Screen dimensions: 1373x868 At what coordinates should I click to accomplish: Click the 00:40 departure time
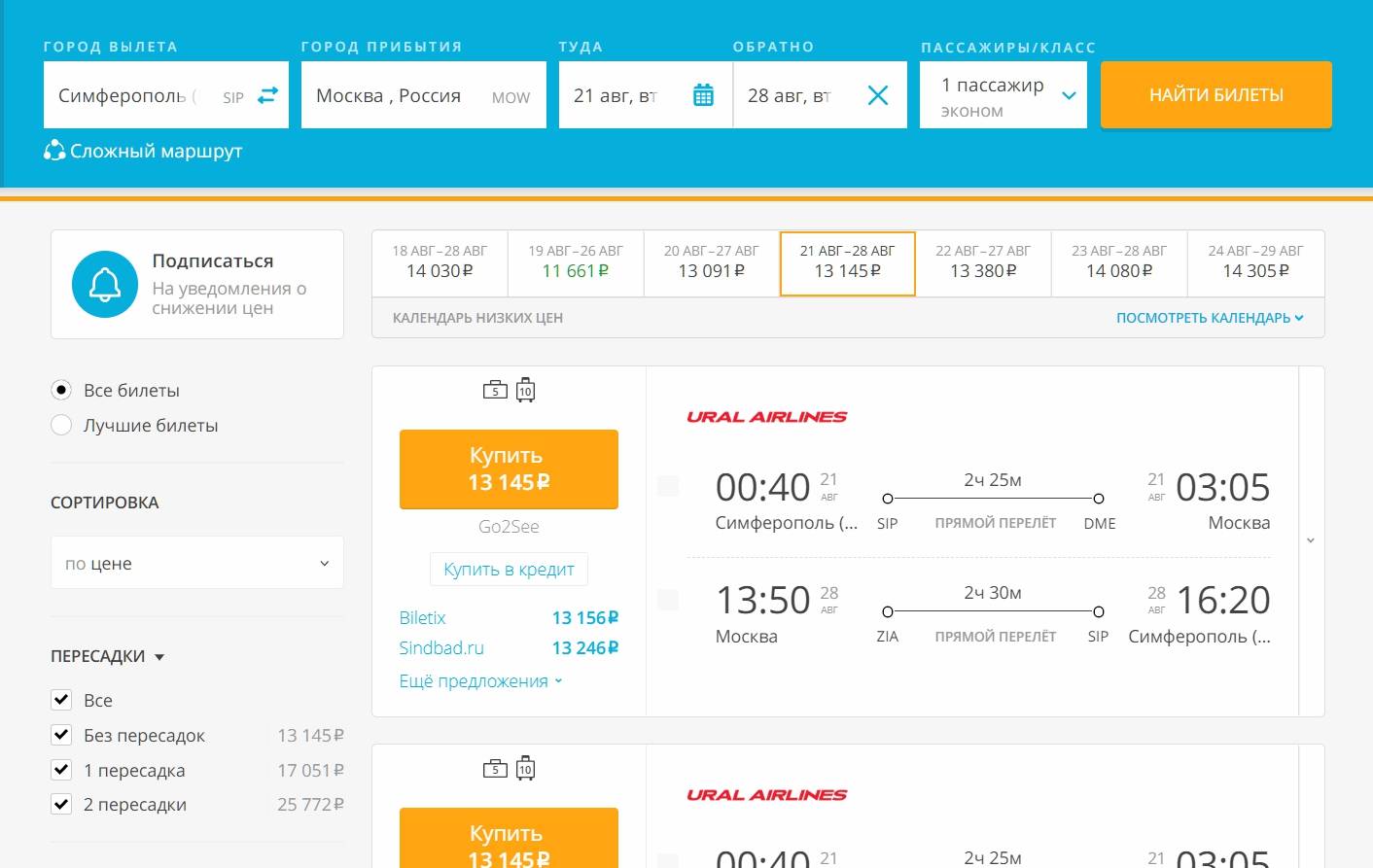tap(762, 487)
